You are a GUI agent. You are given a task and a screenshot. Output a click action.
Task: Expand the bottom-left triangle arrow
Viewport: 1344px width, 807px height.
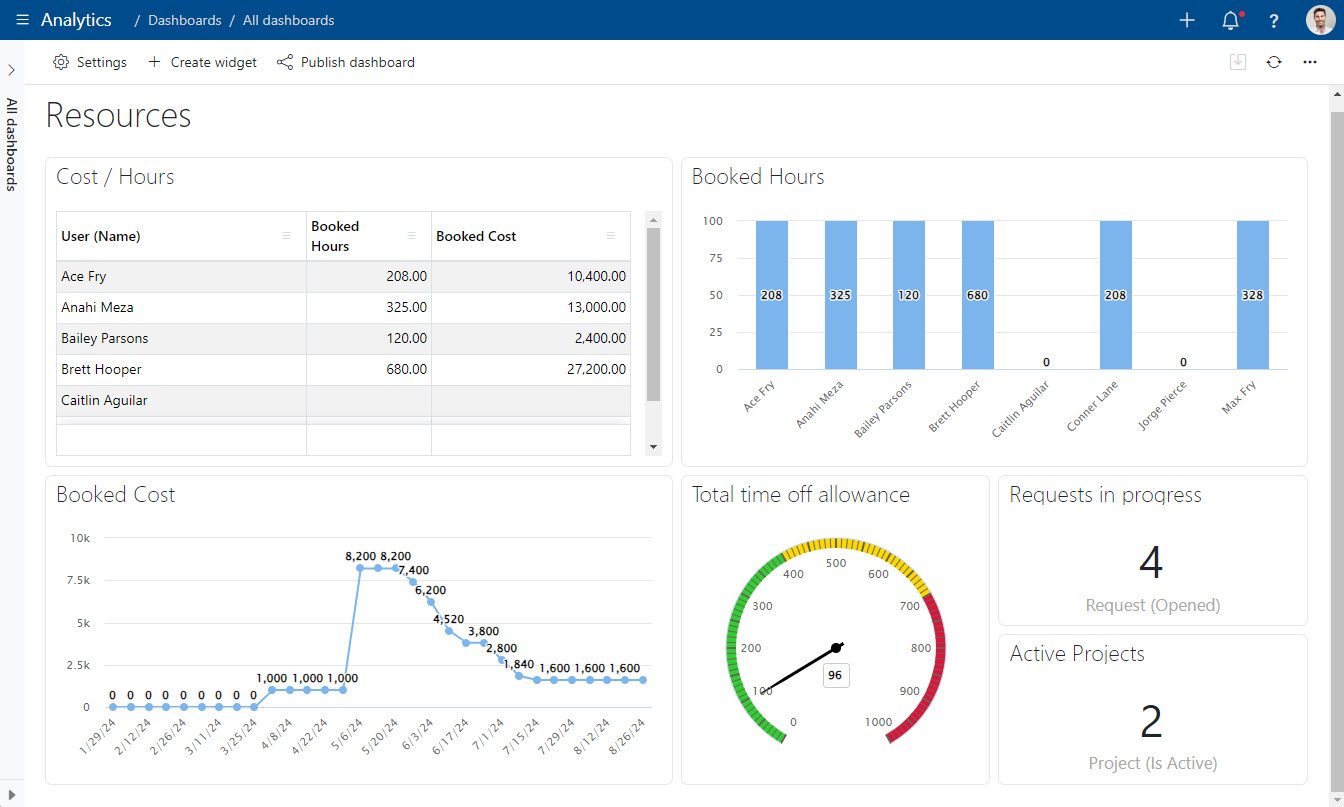coord(11,795)
